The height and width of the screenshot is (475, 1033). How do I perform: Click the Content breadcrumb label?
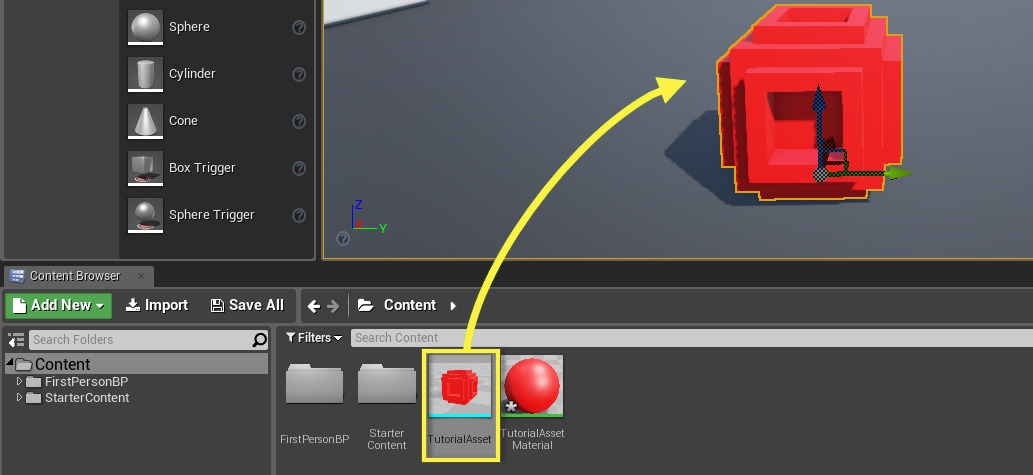410,306
